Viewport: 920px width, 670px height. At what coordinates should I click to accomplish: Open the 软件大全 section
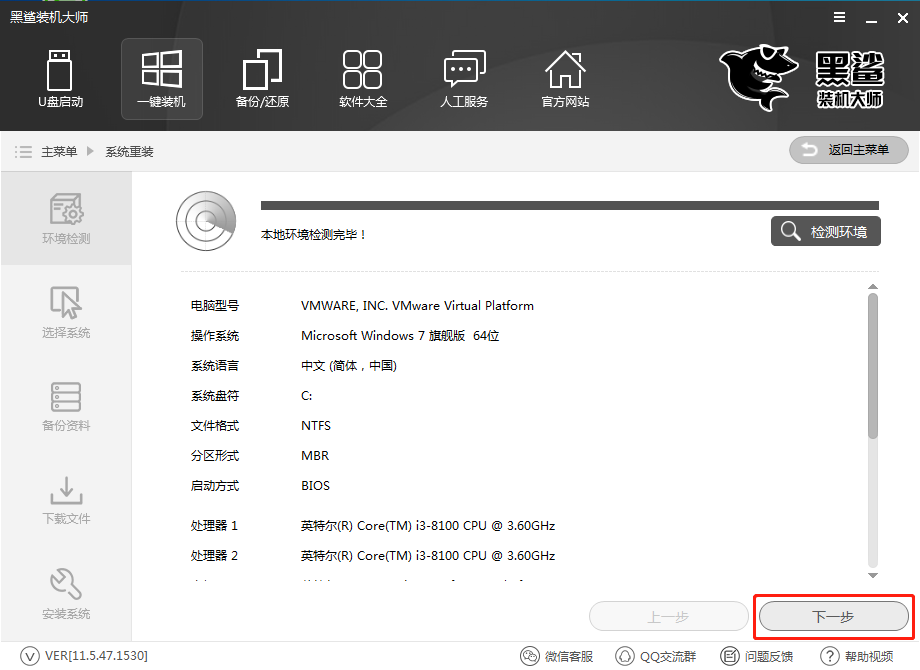[x=363, y=79]
